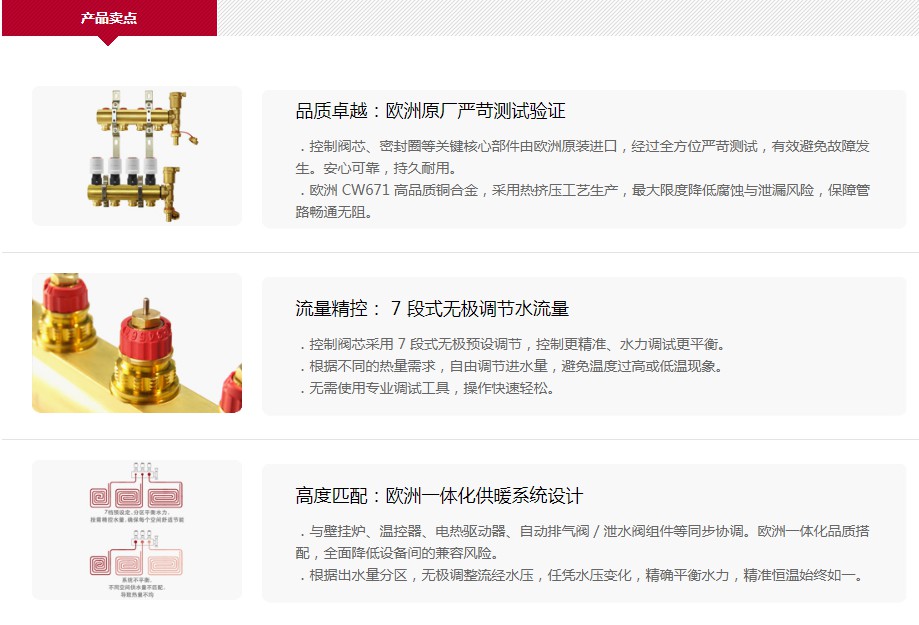This screenshot has height=625, width=919.
Task: Open the red valve close-up thumbnail
Action: [x=137, y=343]
